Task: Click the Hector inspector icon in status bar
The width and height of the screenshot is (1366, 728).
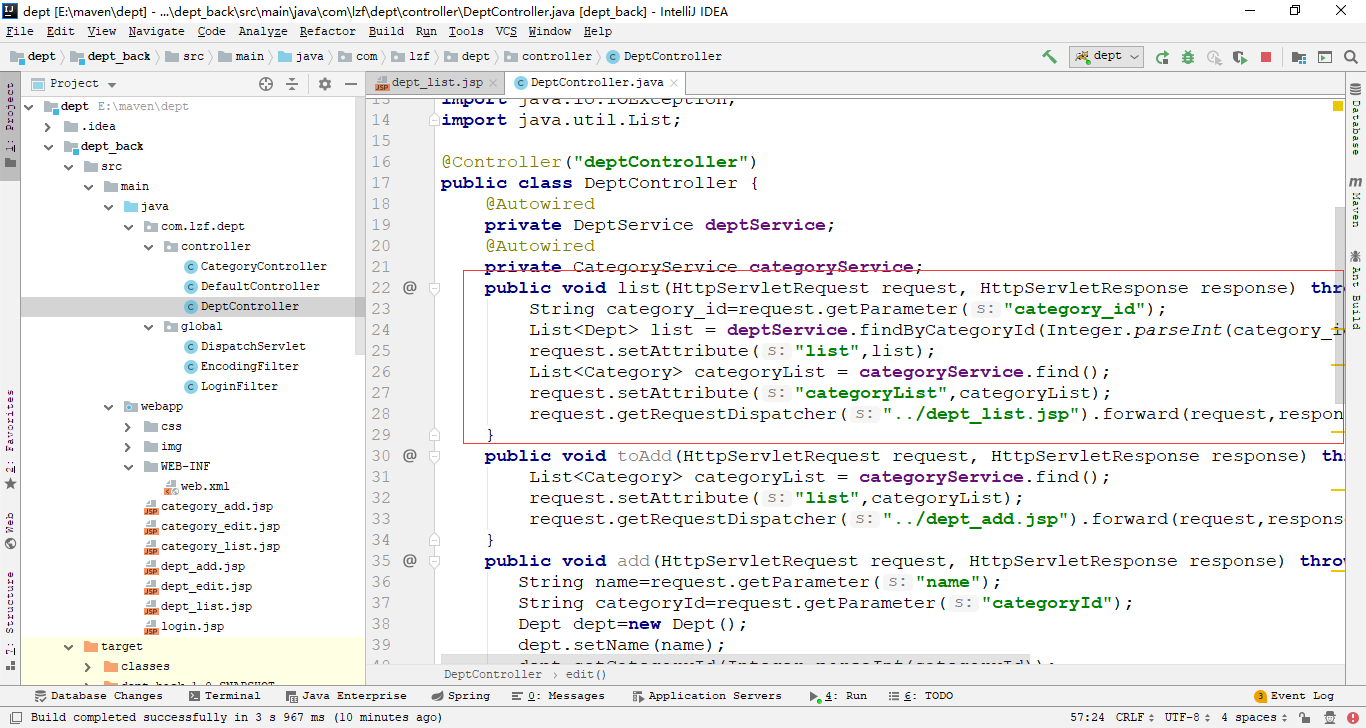Action: click(x=1330, y=717)
